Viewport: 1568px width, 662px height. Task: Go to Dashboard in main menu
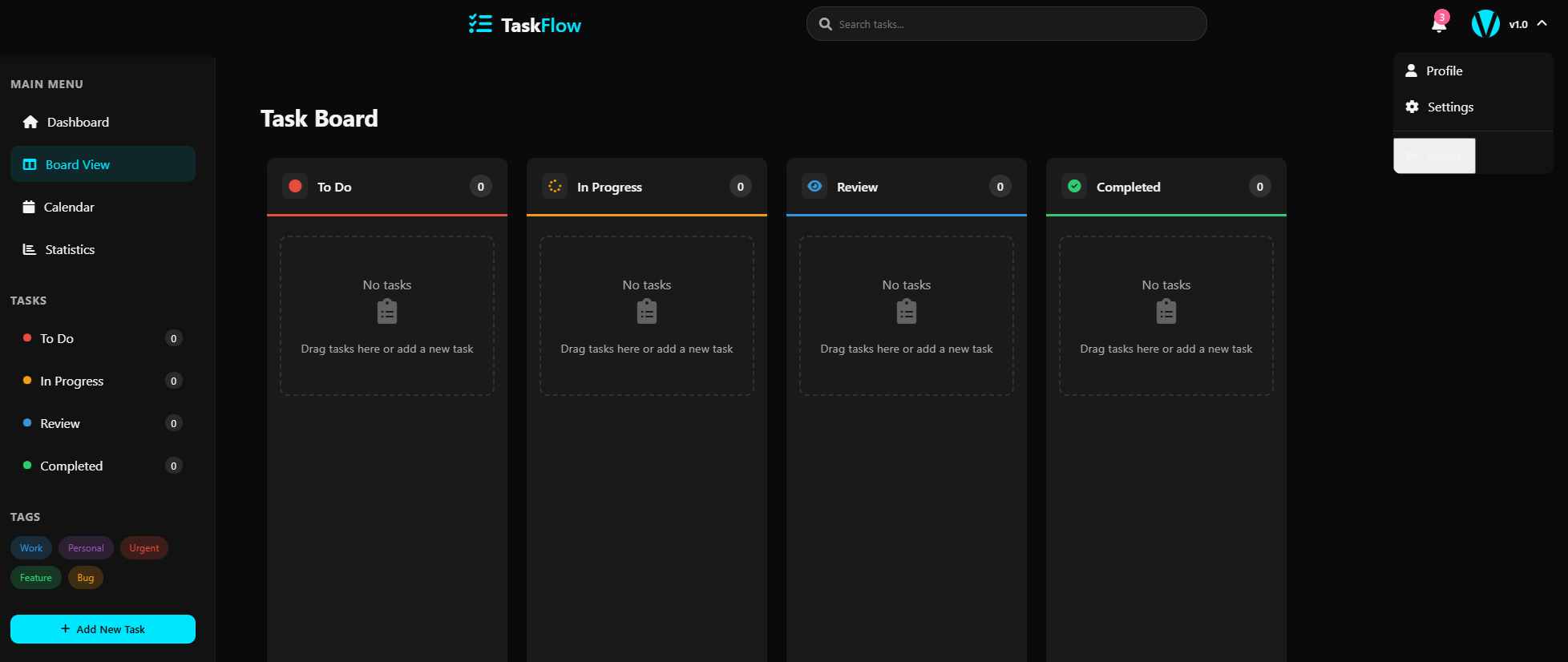tap(103, 122)
